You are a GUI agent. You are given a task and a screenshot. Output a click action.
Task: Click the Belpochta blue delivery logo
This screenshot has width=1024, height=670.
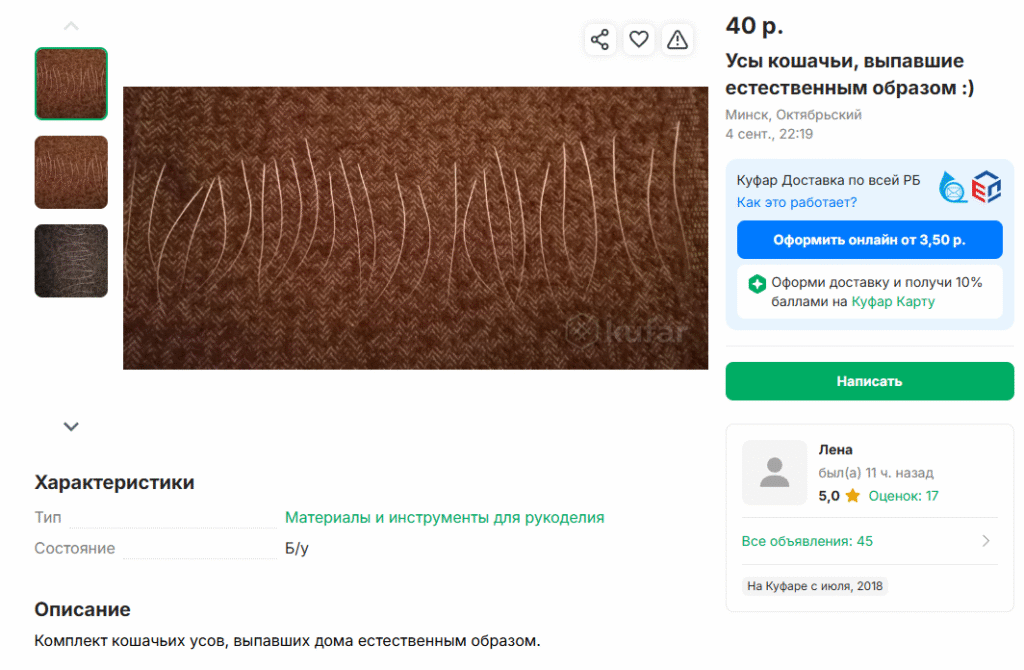point(952,187)
